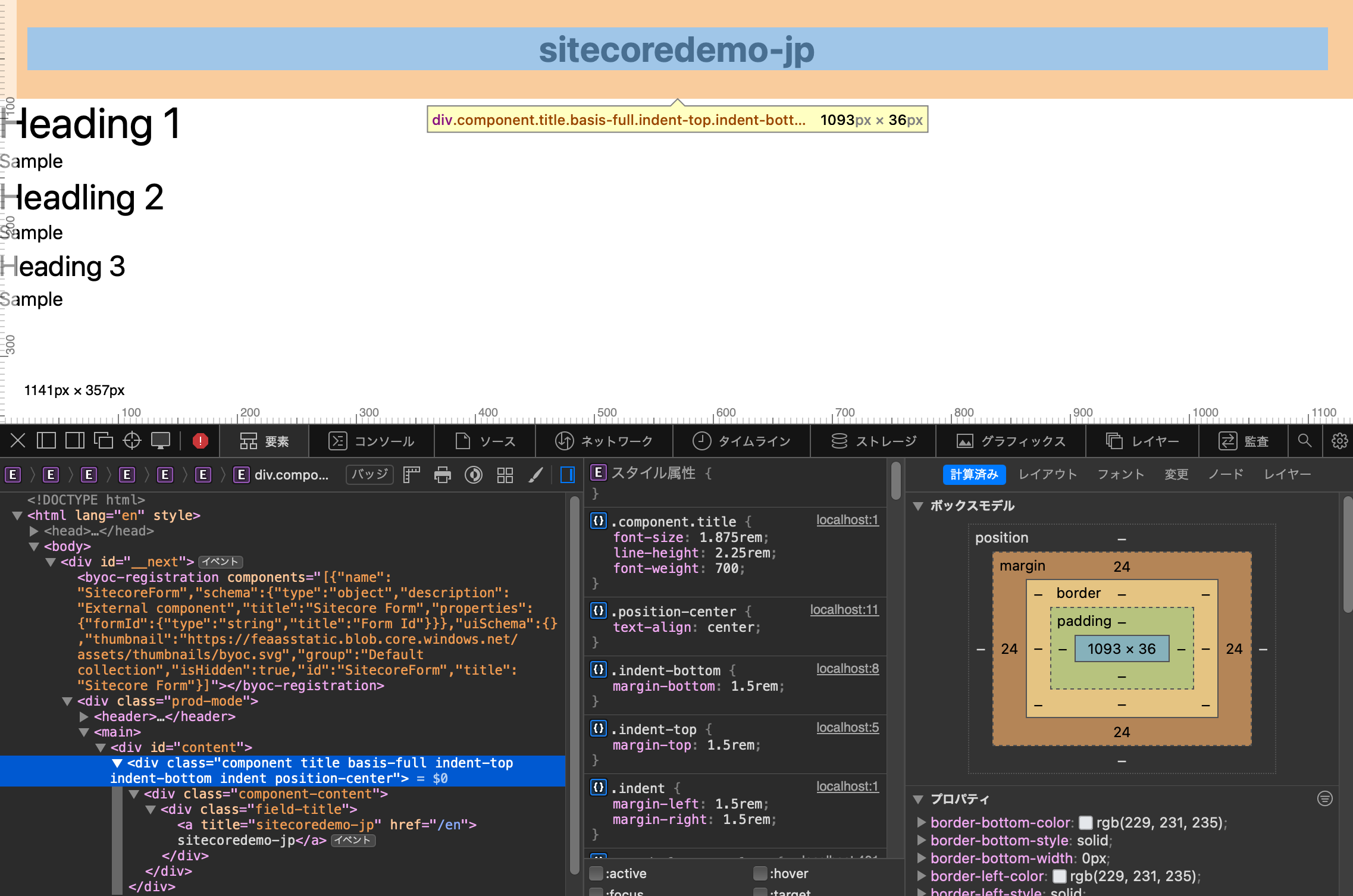The image size is (1353, 896).
Task: Expand the header node
Action: point(84,716)
